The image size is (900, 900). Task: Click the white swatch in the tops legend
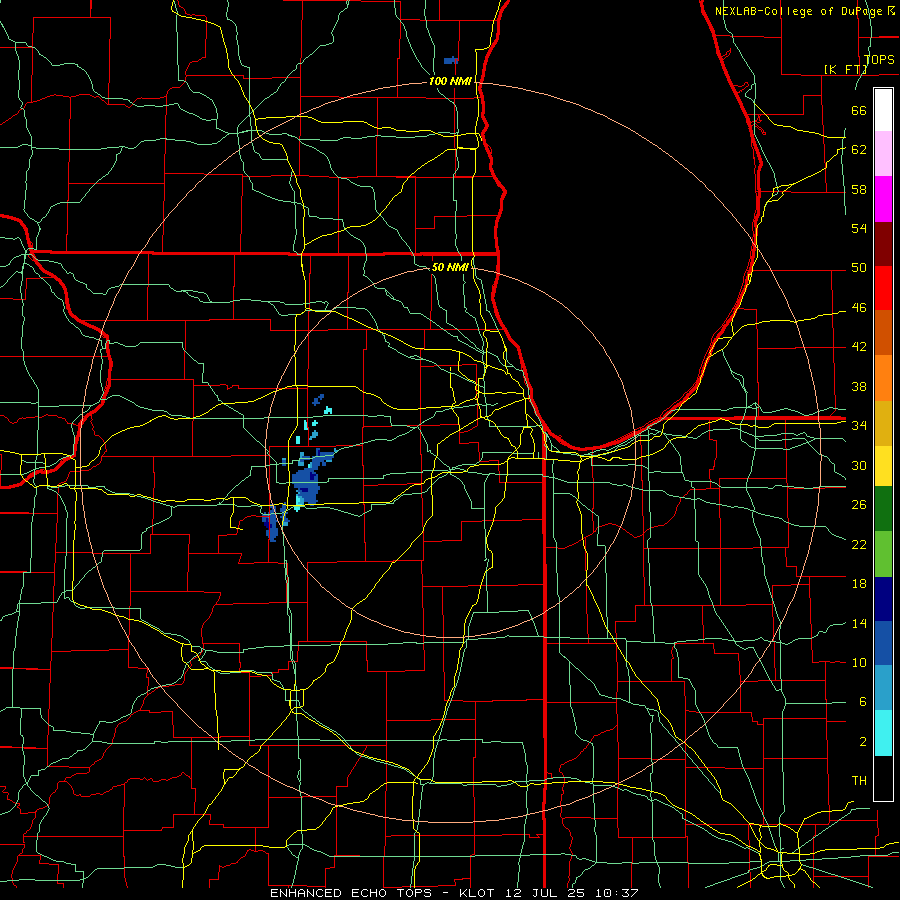click(883, 110)
